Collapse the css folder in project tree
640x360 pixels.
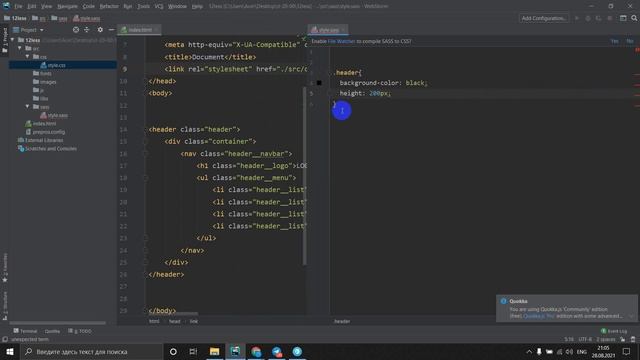point(27,57)
